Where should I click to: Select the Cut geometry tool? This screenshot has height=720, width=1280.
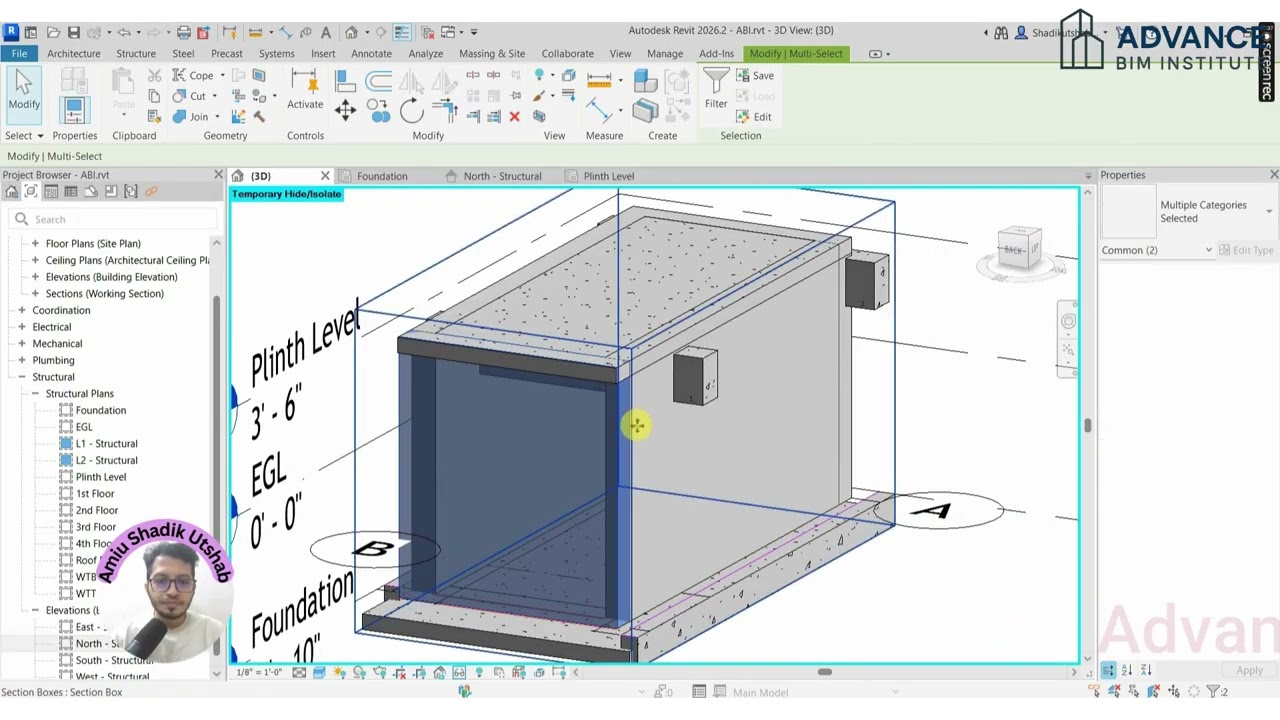[x=192, y=96]
